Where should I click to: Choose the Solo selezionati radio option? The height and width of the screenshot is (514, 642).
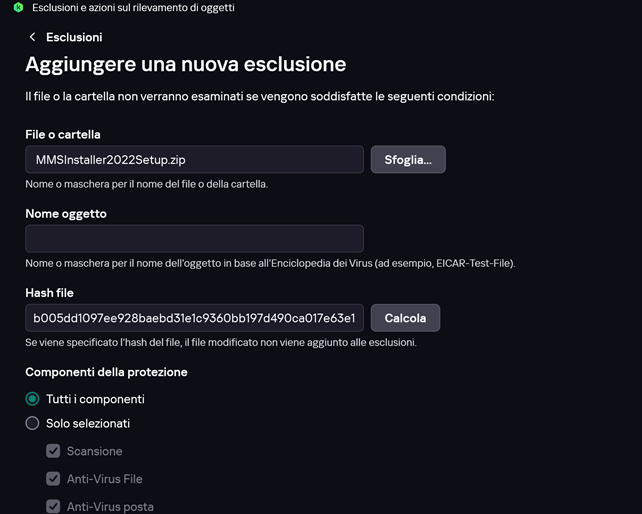[32, 423]
